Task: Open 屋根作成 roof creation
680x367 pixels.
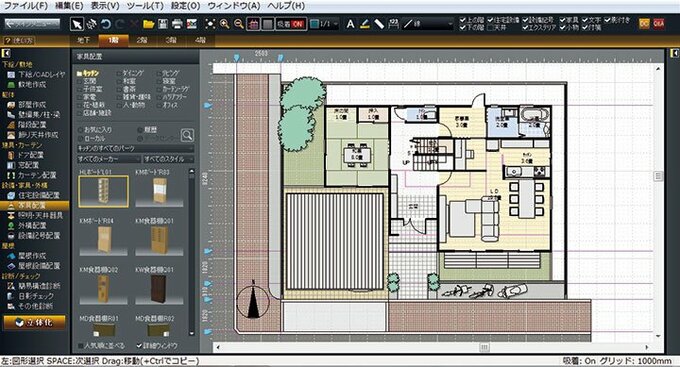Action: [x=27, y=256]
